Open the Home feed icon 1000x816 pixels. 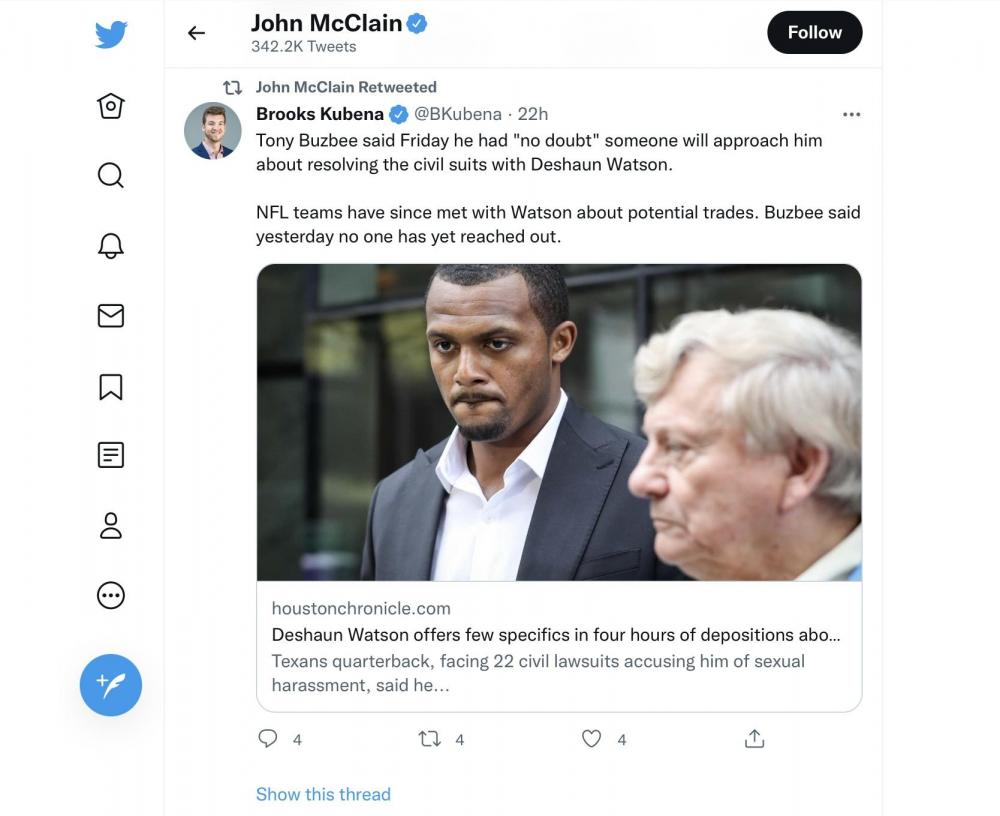(x=111, y=106)
